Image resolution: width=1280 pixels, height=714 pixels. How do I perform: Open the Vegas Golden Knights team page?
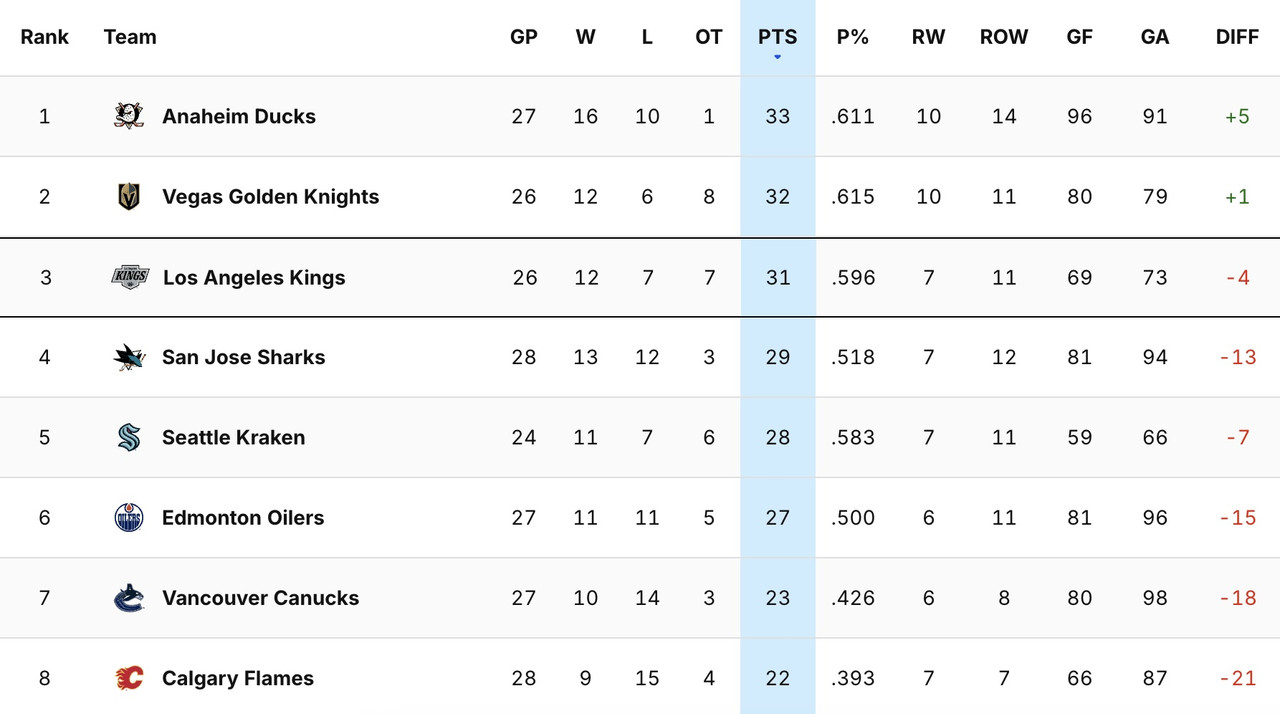(270, 197)
